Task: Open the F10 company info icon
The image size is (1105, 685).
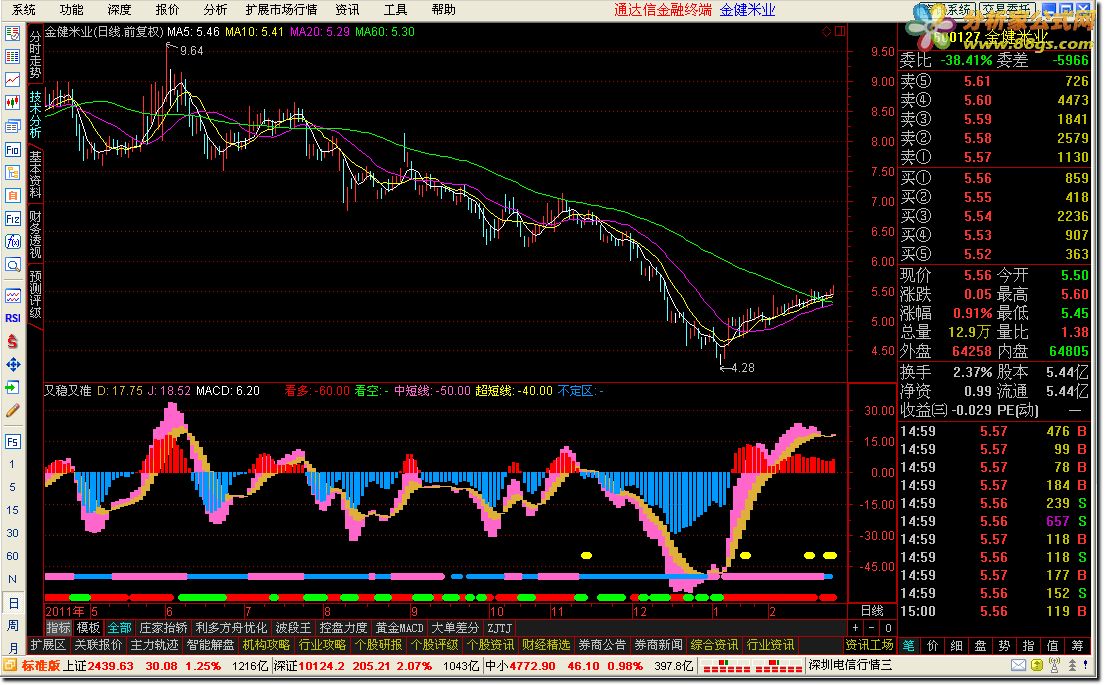Action: [13, 149]
